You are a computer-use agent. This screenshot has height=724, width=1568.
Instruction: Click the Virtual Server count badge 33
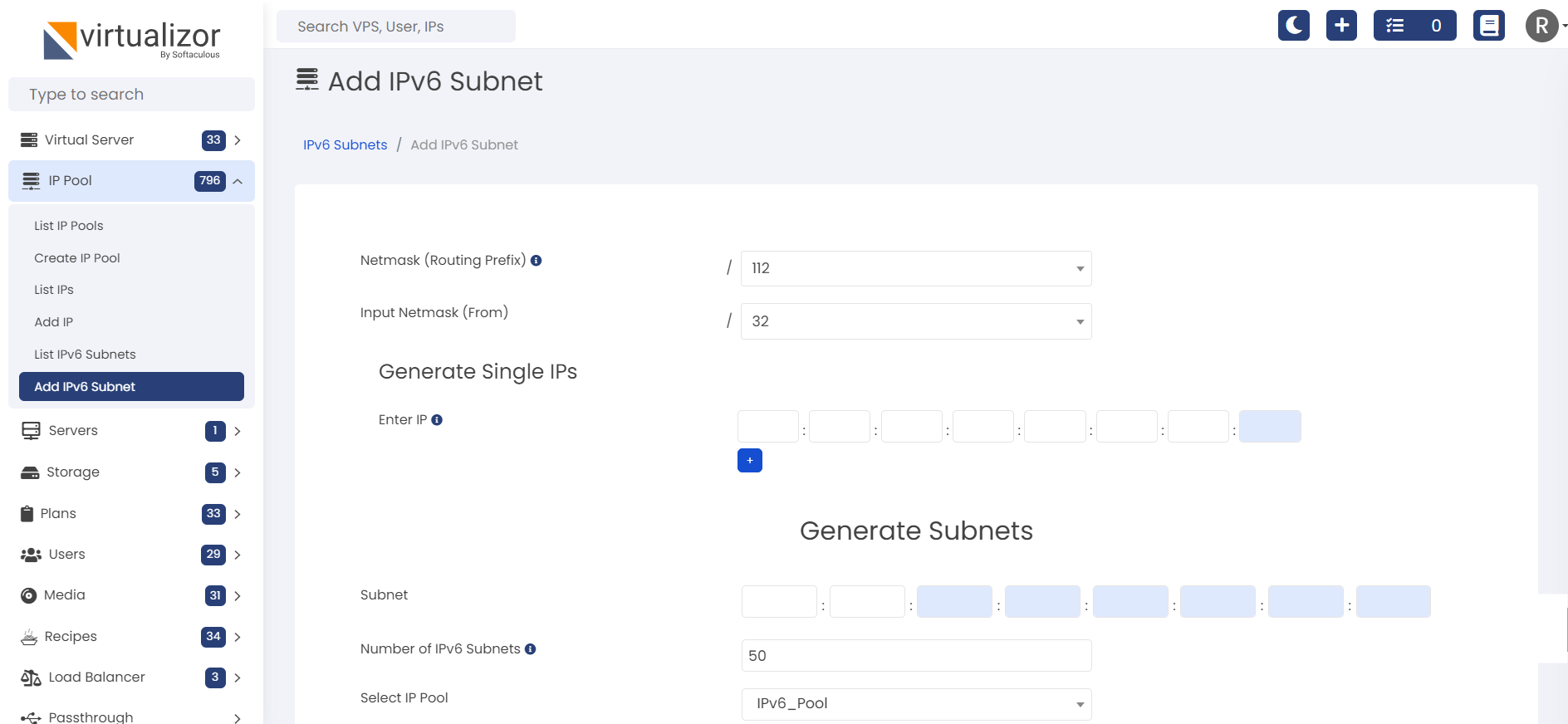(x=213, y=140)
